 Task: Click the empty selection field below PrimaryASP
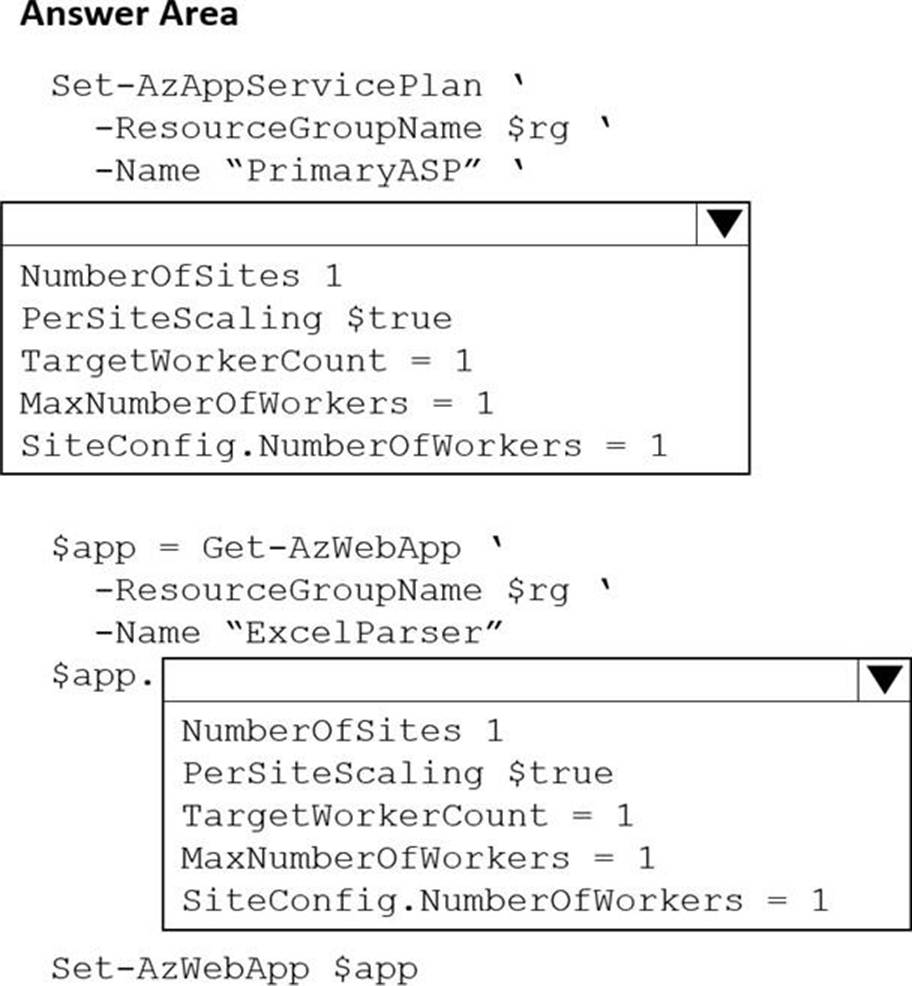pos(350,225)
